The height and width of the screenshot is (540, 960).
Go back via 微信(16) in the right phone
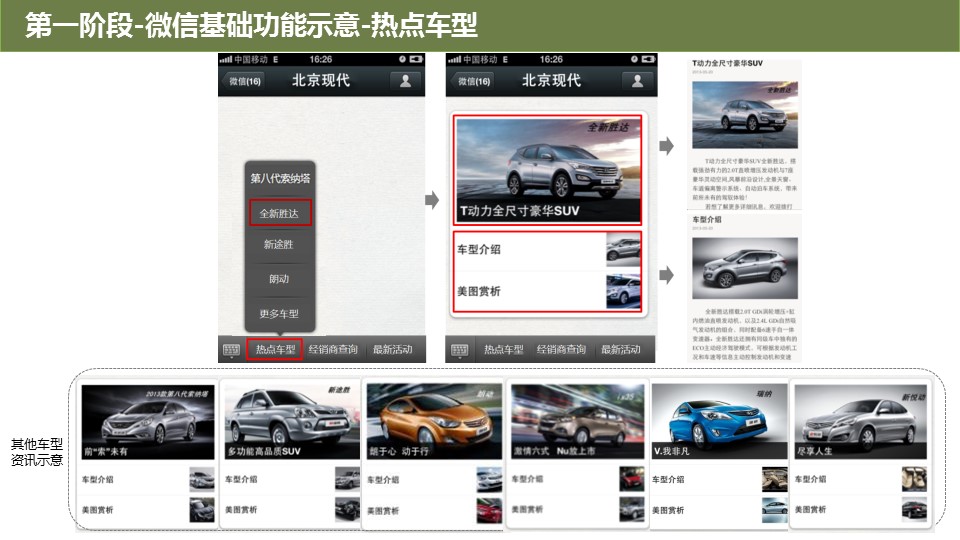point(473,81)
